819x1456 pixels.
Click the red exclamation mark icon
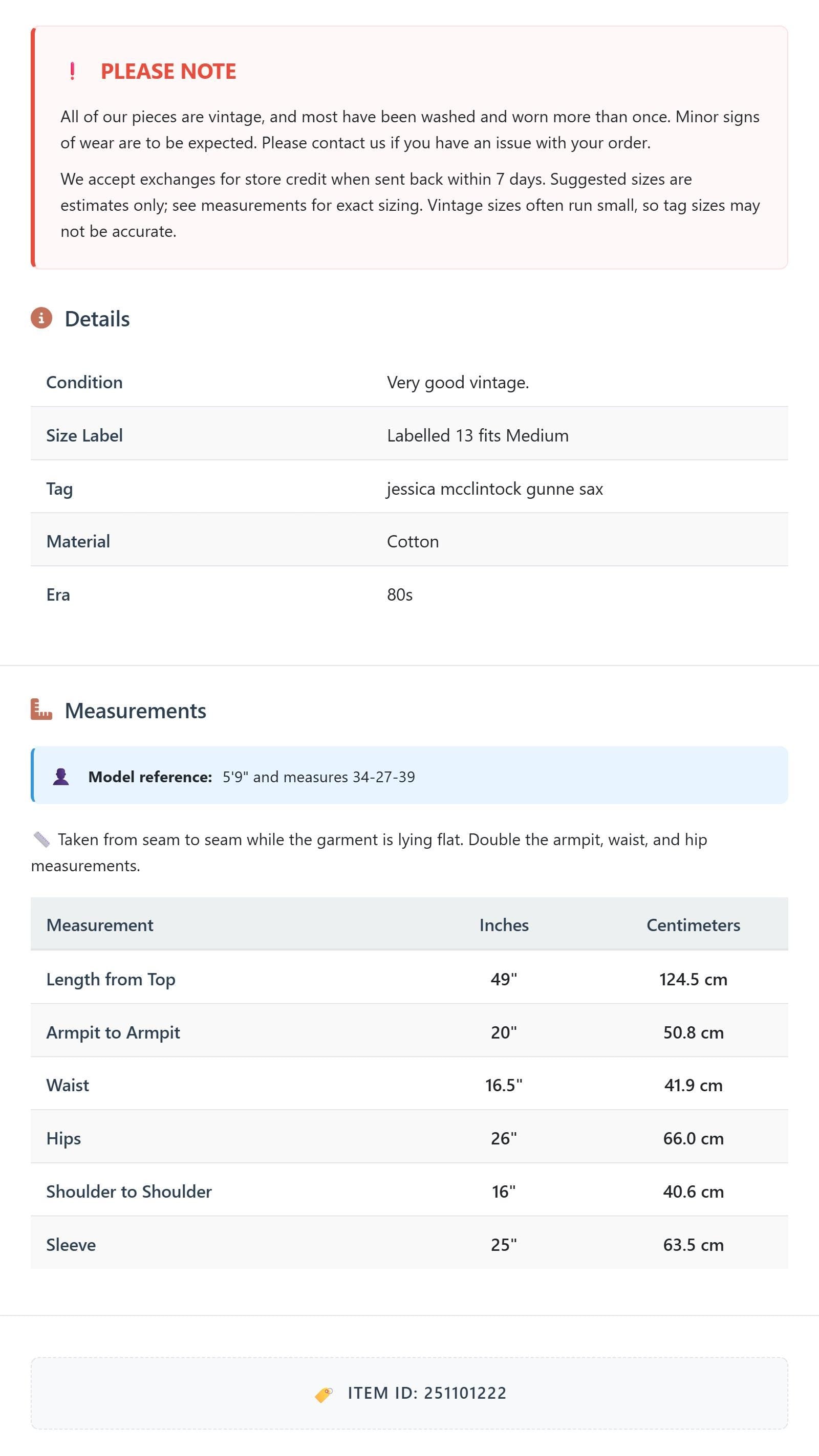[72, 71]
